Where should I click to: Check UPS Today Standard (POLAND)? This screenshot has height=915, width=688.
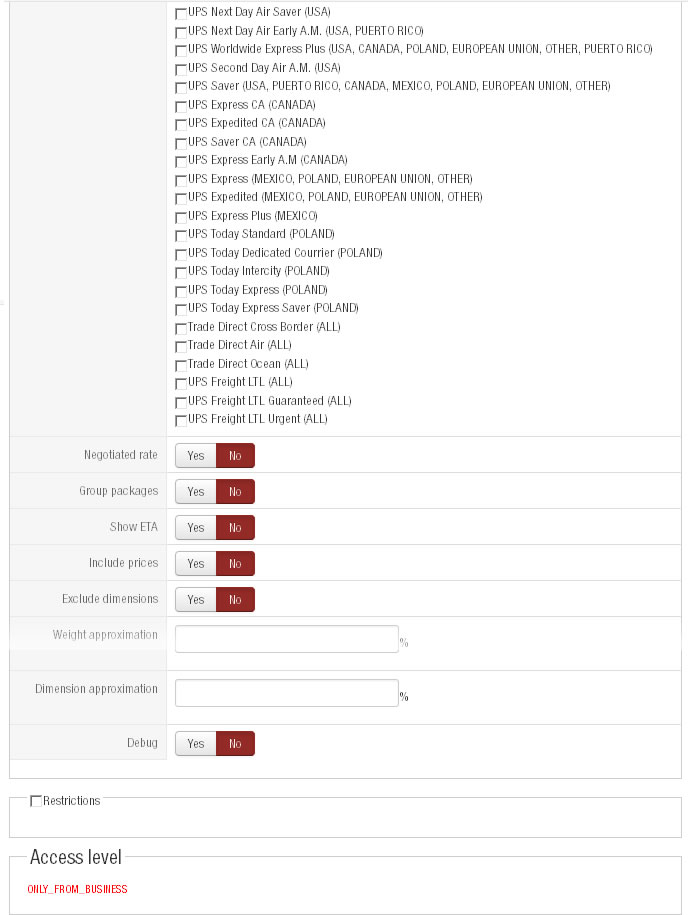tap(181, 235)
